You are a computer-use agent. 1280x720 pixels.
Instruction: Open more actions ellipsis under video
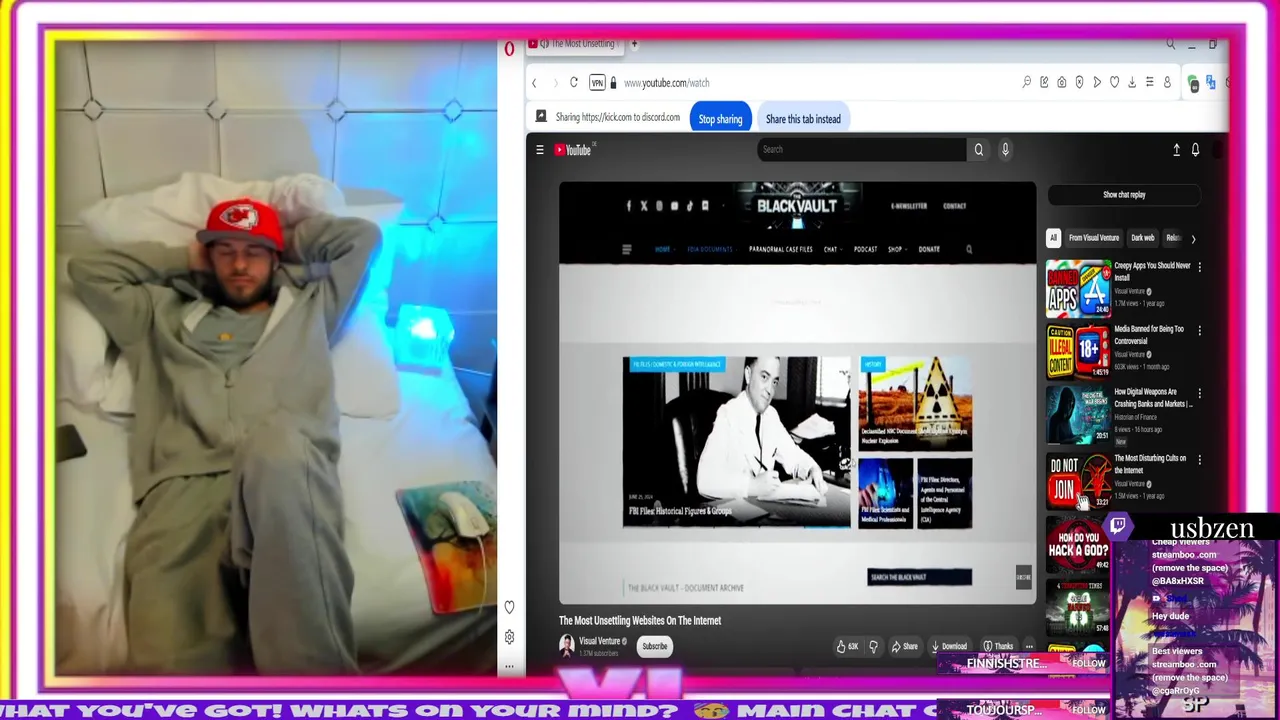coord(1029,647)
